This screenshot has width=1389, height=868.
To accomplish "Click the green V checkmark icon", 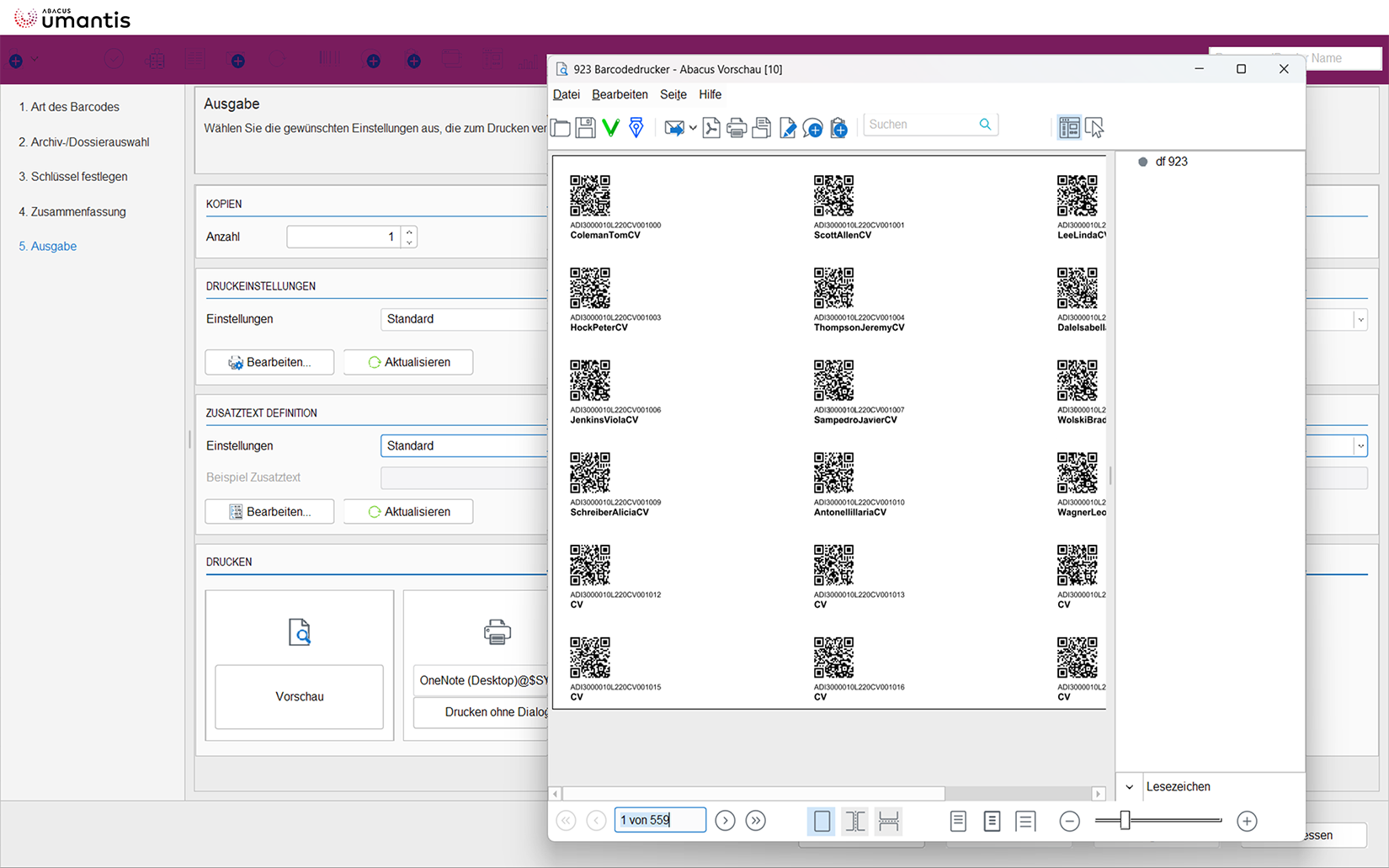I will click(x=611, y=127).
